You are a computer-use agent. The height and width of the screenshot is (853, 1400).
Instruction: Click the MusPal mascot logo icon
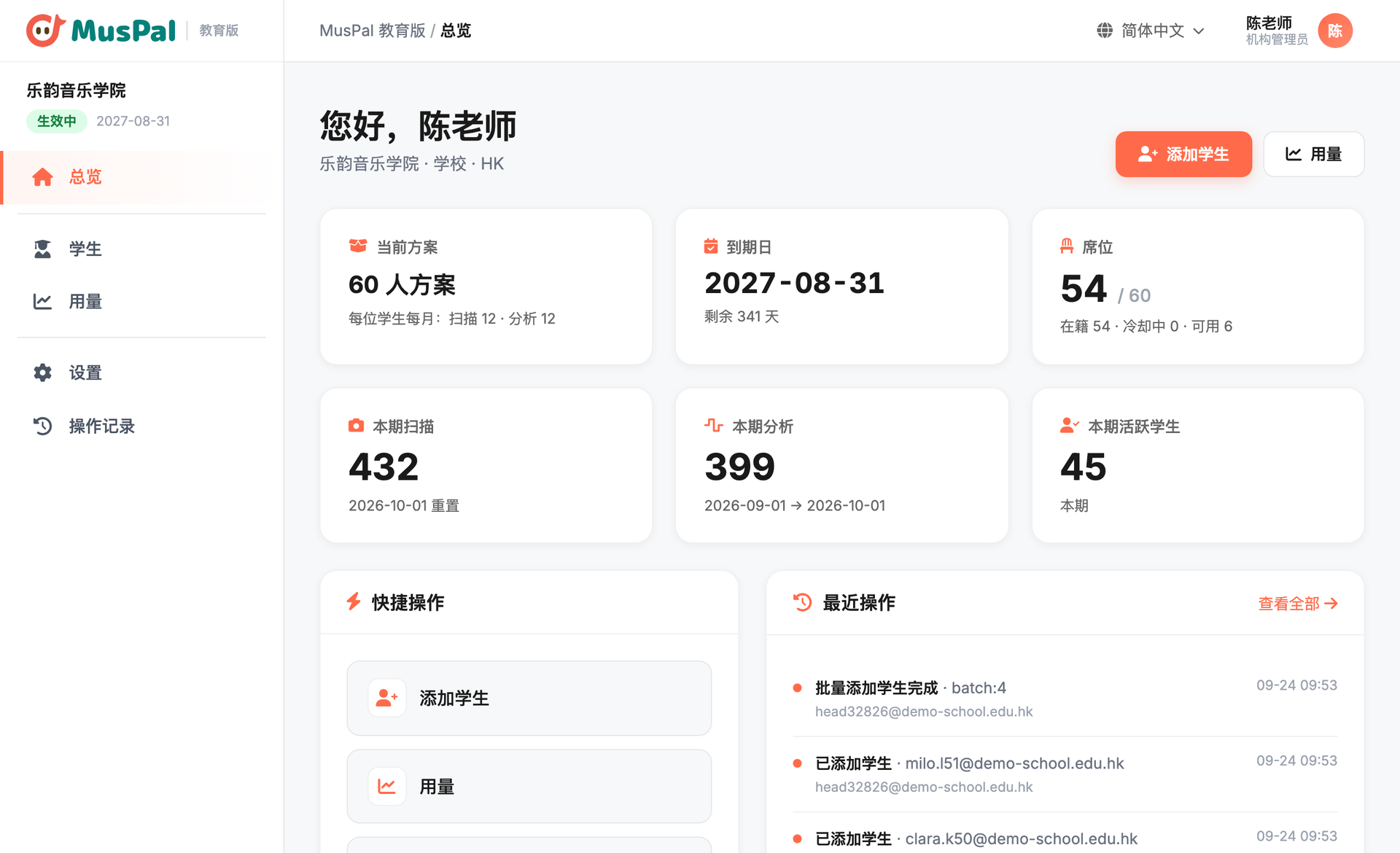coord(45,30)
